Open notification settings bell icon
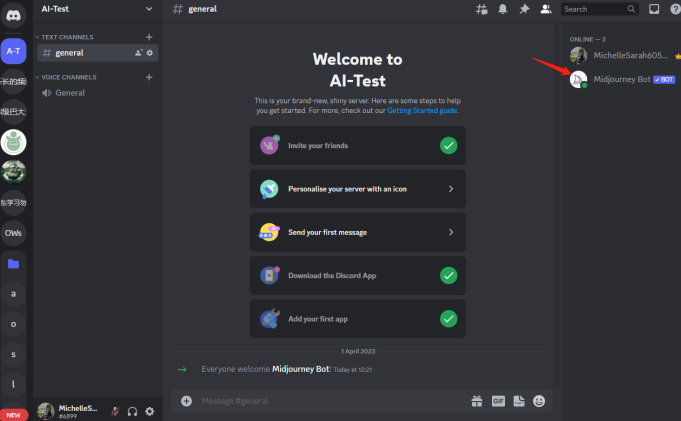Screen dimensions: 681x421 tap(502, 9)
